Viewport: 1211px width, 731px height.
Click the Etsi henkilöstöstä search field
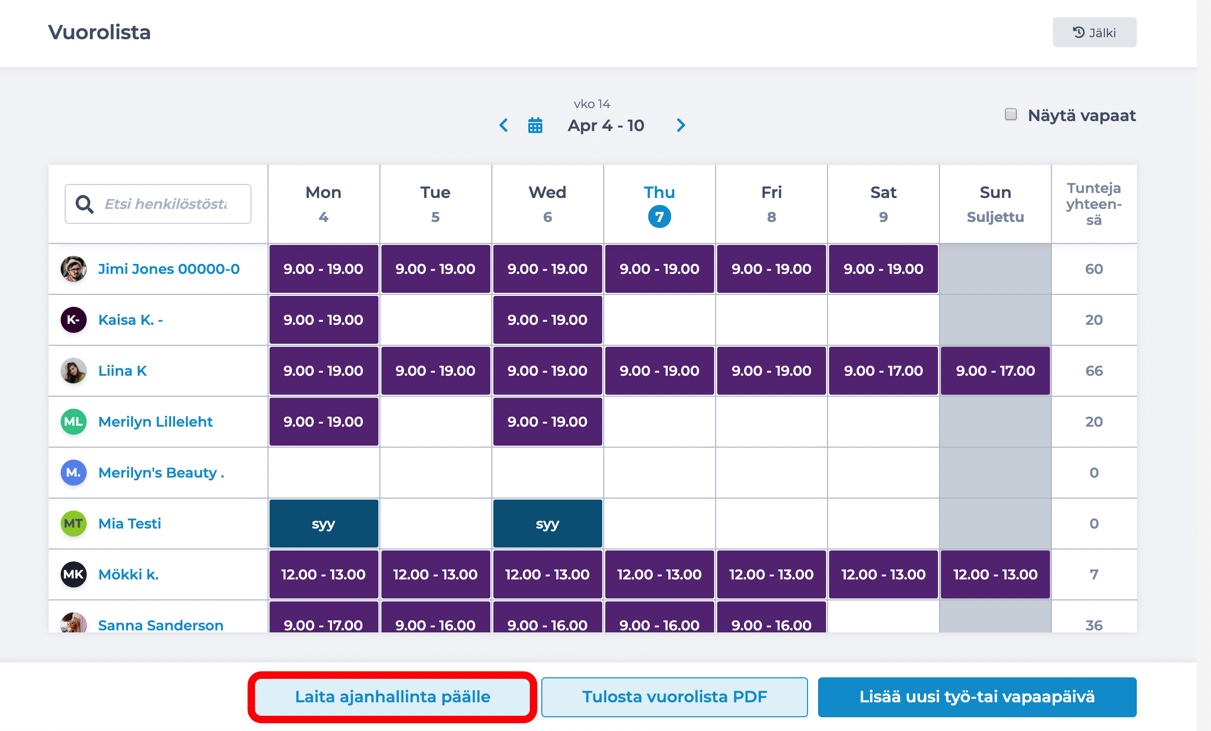tap(158, 204)
